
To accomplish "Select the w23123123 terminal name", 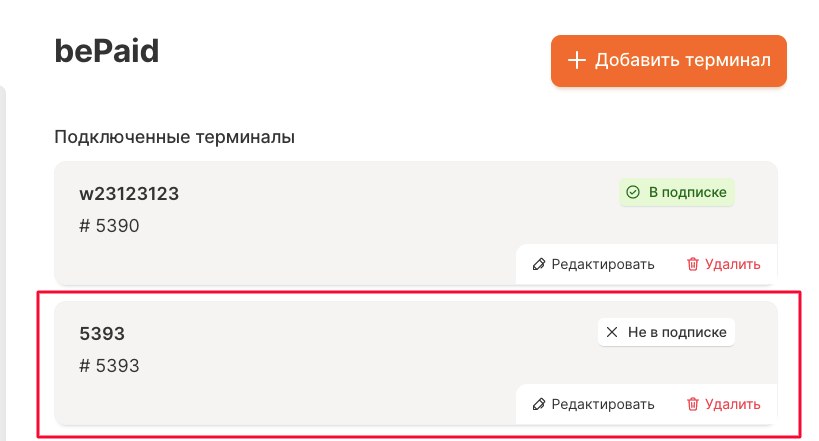I will (129, 194).
